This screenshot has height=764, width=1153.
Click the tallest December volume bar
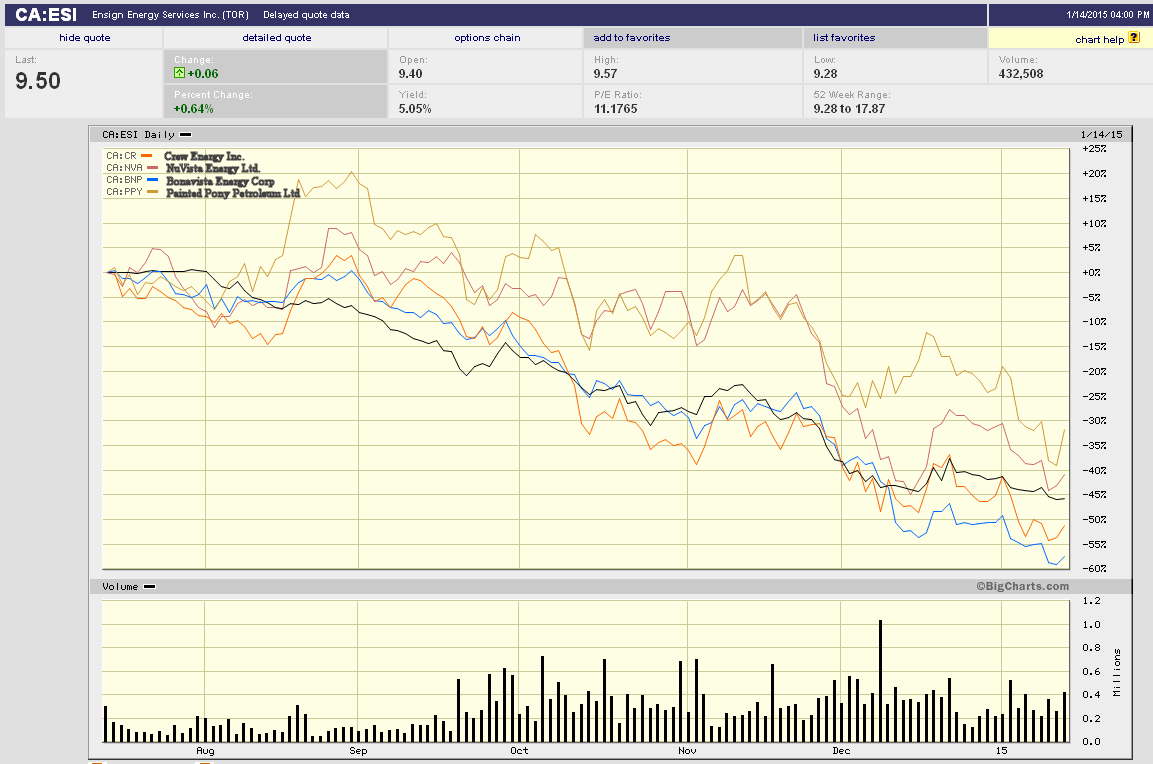click(880, 681)
